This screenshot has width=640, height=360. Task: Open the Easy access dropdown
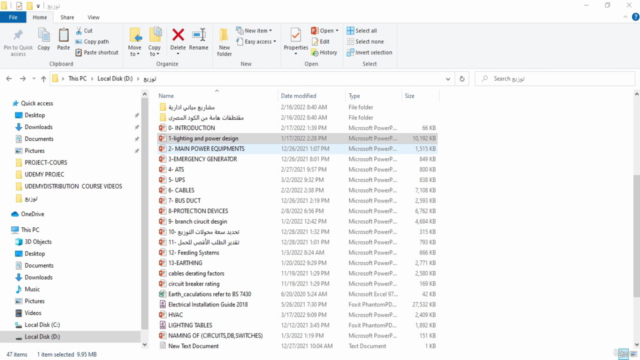[256, 42]
